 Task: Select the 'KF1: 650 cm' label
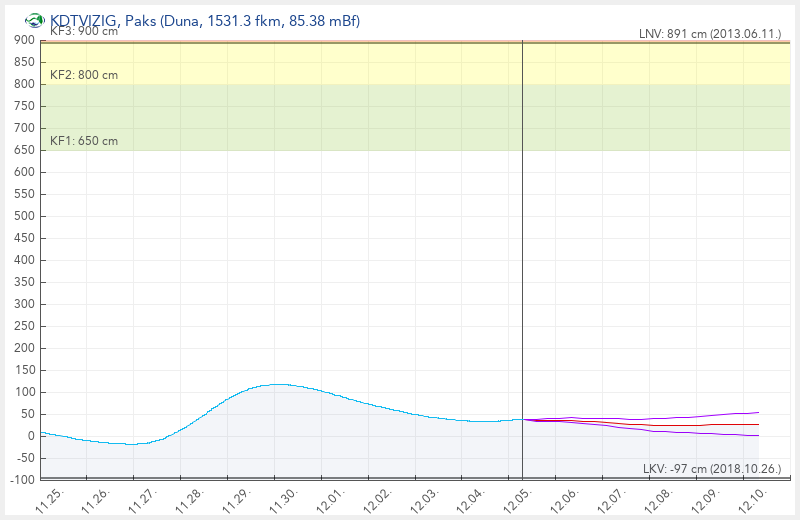pyautogui.click(x=84, y=141)
